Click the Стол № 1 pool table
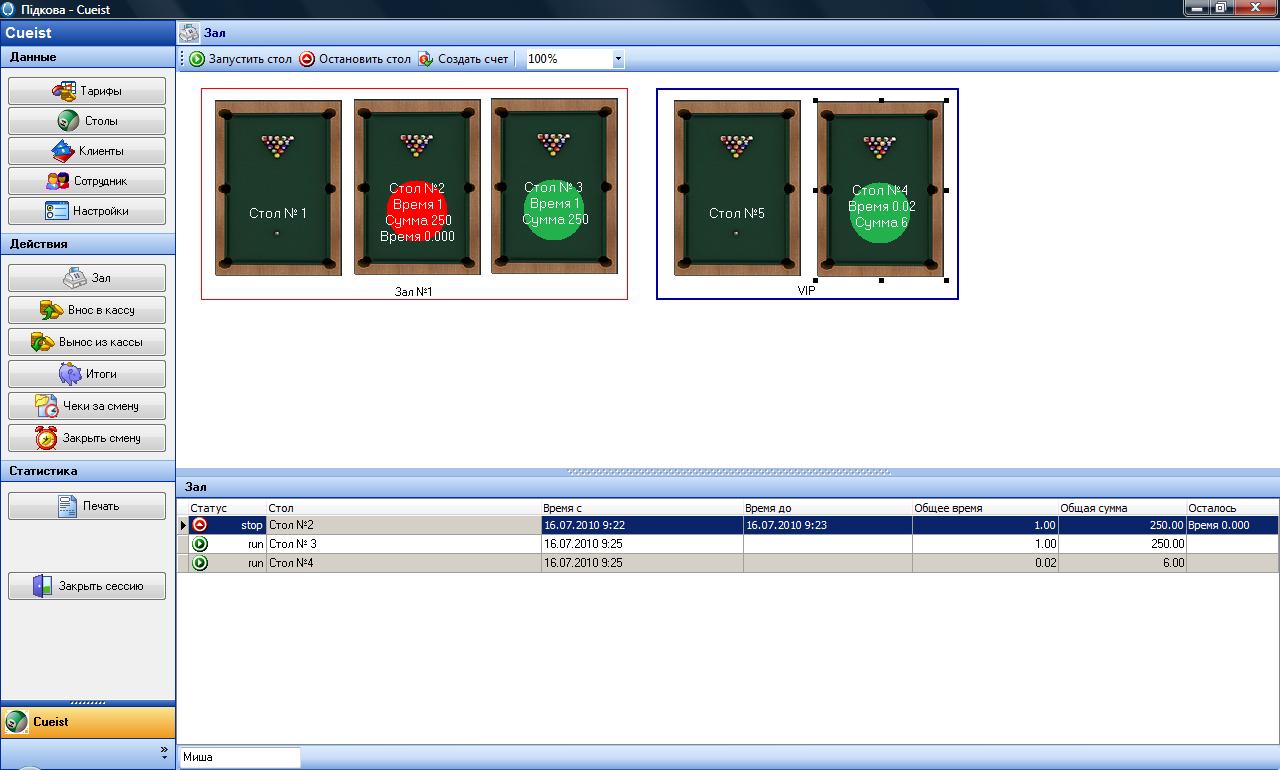This screenshot has height=770, width=1280. [278, 188]
